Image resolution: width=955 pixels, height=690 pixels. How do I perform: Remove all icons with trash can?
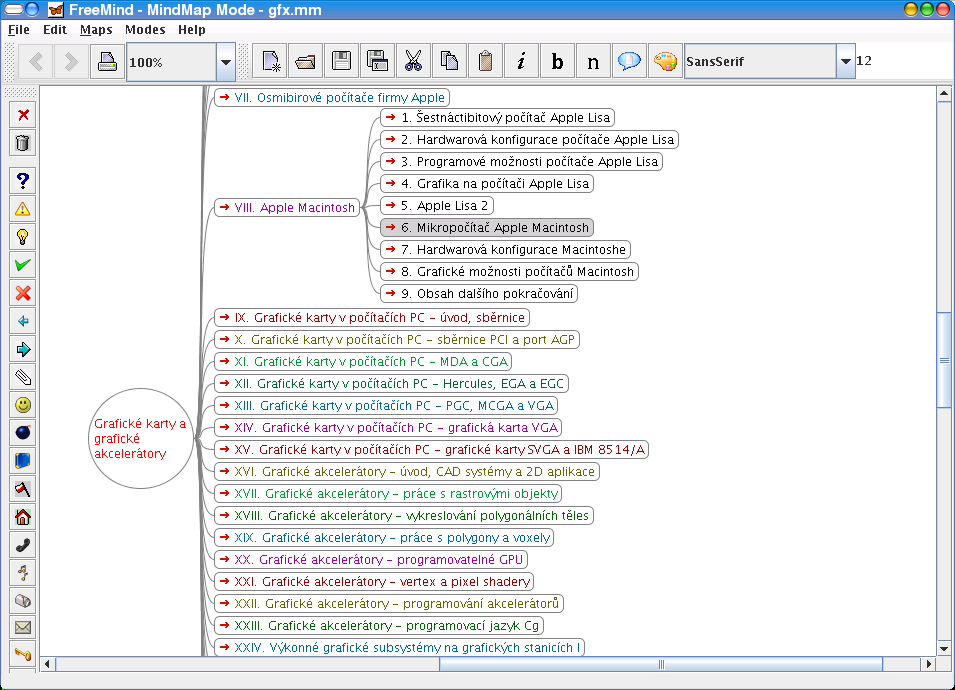coord(23,143)
